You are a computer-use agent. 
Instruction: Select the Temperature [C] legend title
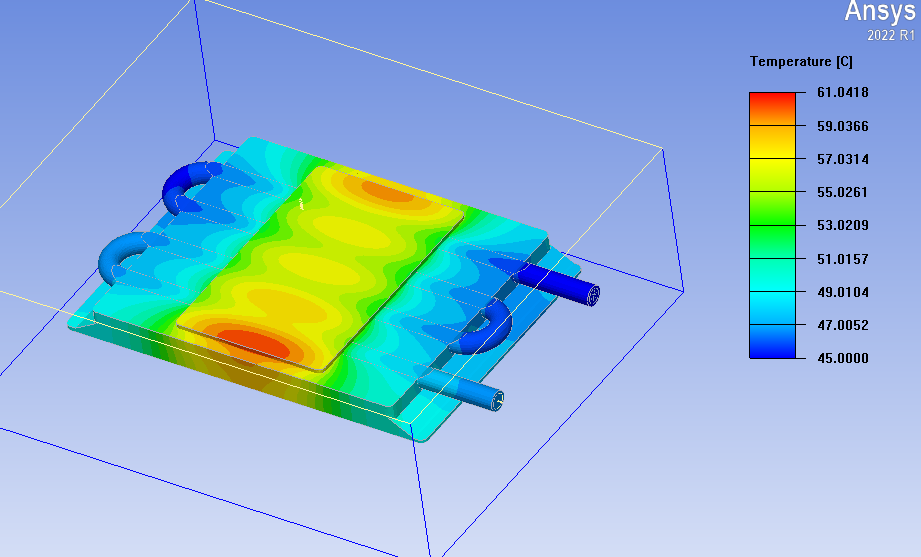(801, 62)
